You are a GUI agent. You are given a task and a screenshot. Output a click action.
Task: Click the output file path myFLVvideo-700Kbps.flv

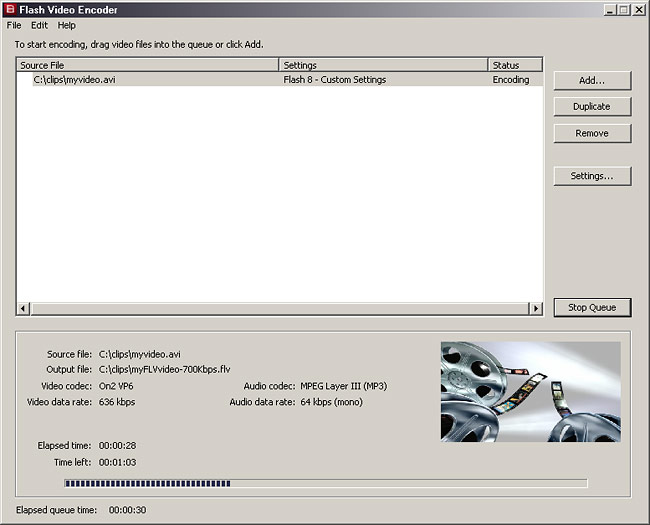pos(164,369)
